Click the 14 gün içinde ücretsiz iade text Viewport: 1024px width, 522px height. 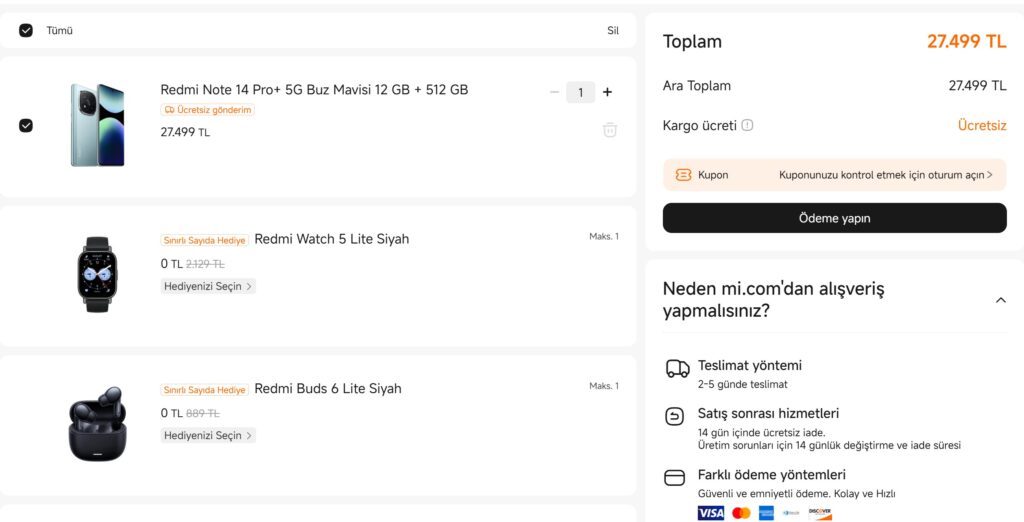(x=761, y=432)
